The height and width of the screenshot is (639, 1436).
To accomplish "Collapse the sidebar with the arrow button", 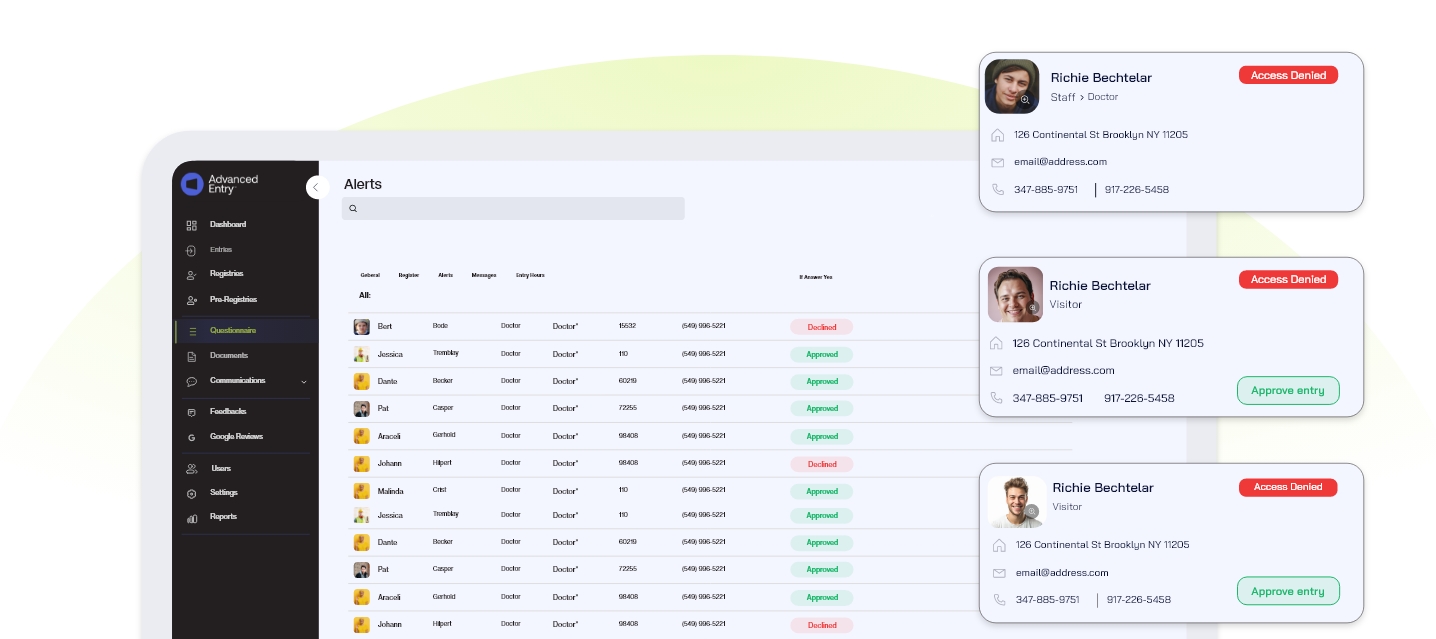I will pos(317,187).
